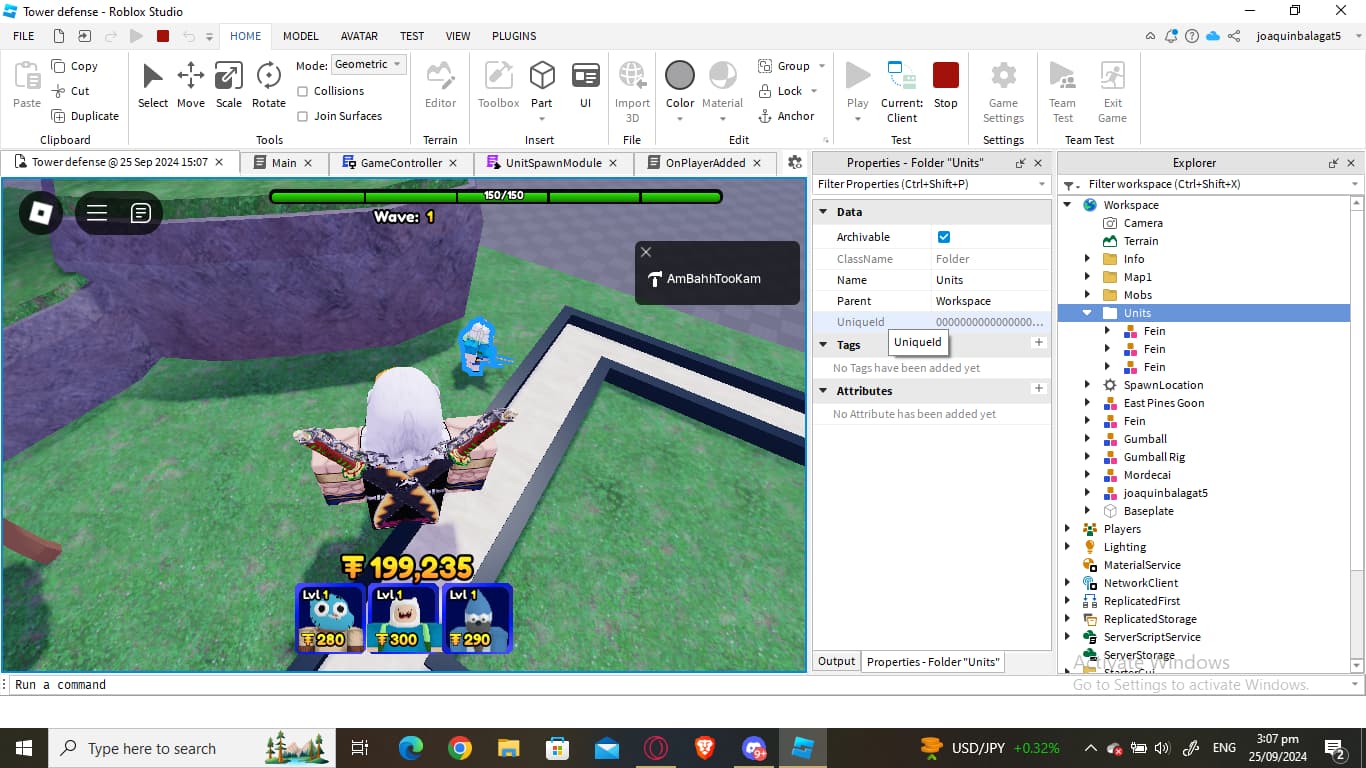The image size is (1366, 768).
Task: Enable the Collisions checkbox
Action: [x=303, y=91]
